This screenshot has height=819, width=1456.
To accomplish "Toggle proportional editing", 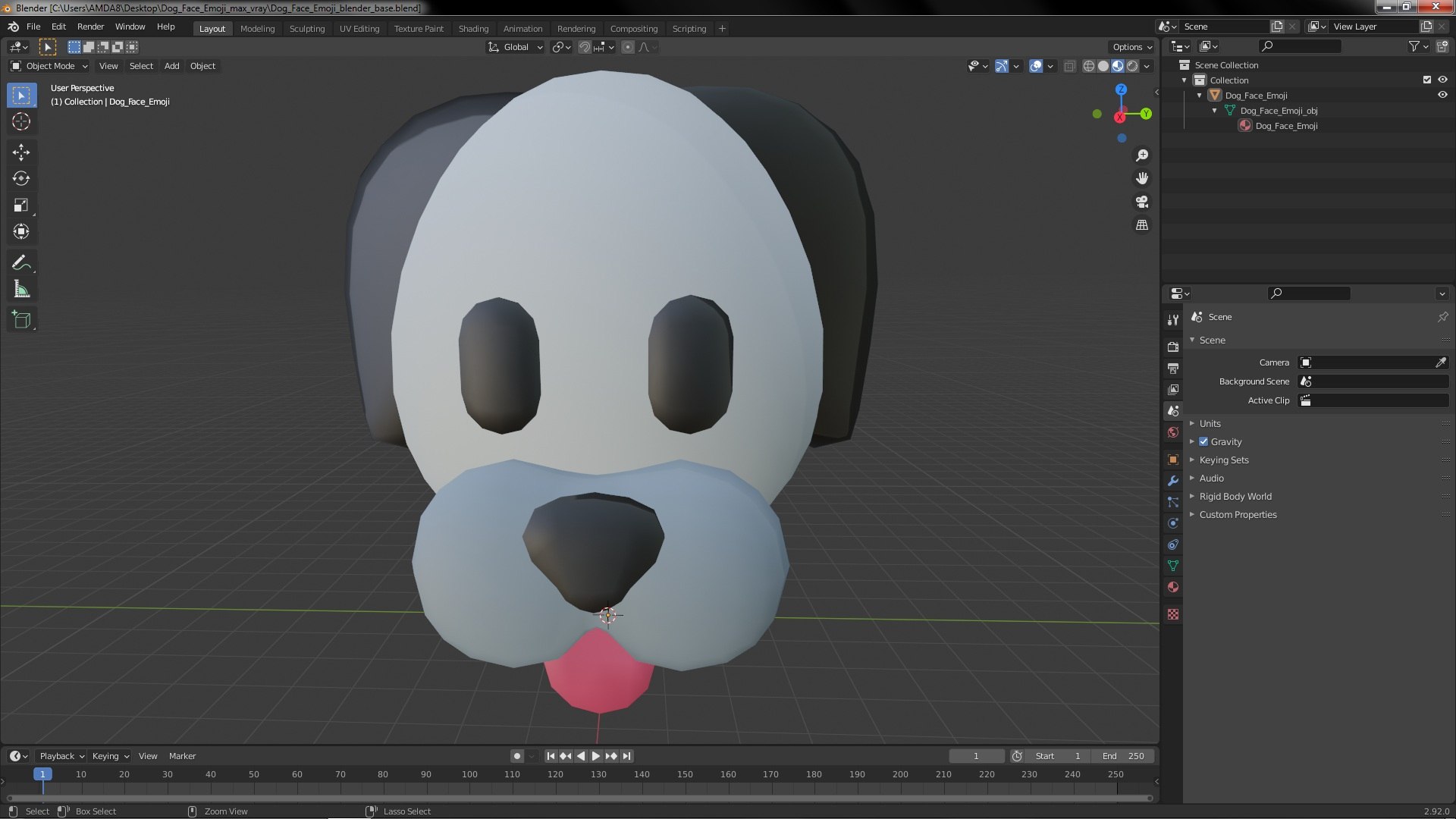I will 628,47.
